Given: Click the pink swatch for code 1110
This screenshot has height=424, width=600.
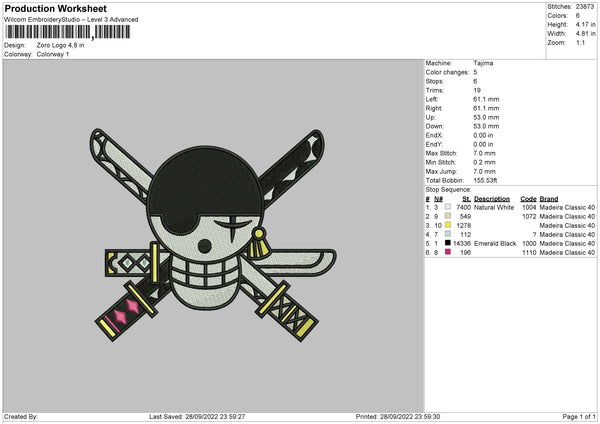Looking at the screenshot, I should tap(447, 252).
